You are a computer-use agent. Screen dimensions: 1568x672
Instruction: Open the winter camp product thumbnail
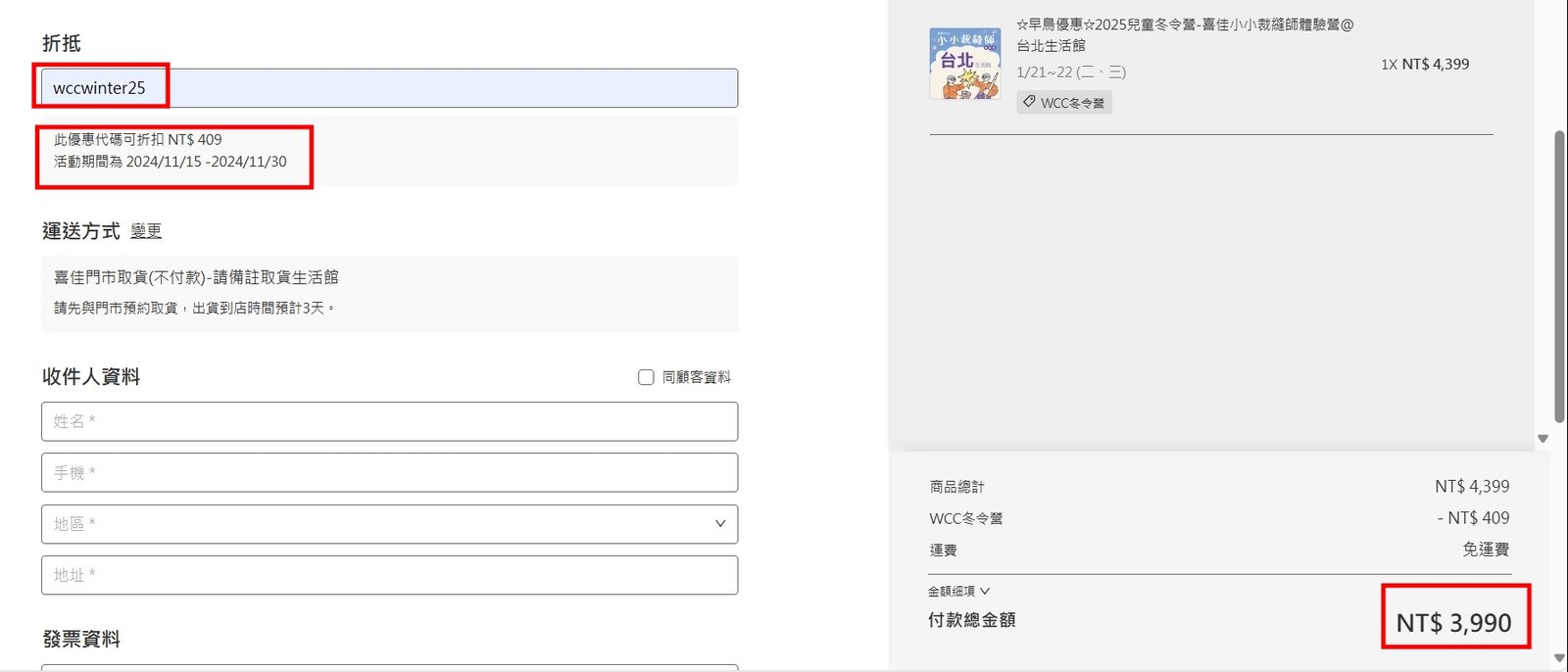point(964,64)
